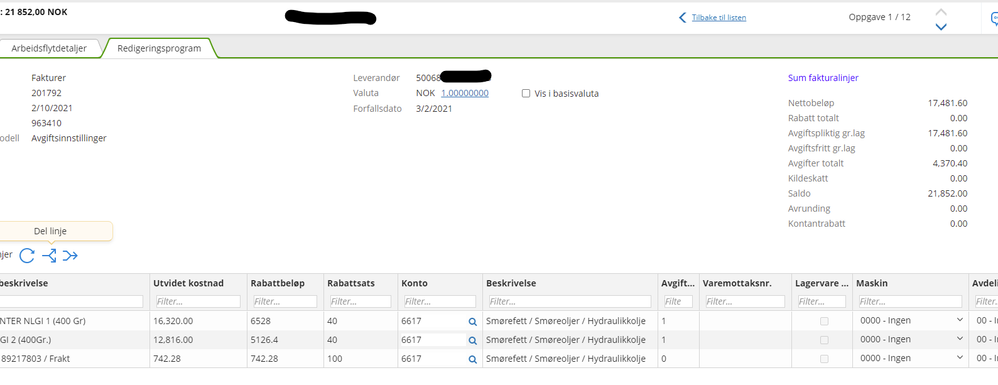The height and width of the screenshot is (385, 998).
Task: Go to previous task with up chevron
Action: point(941,12)
